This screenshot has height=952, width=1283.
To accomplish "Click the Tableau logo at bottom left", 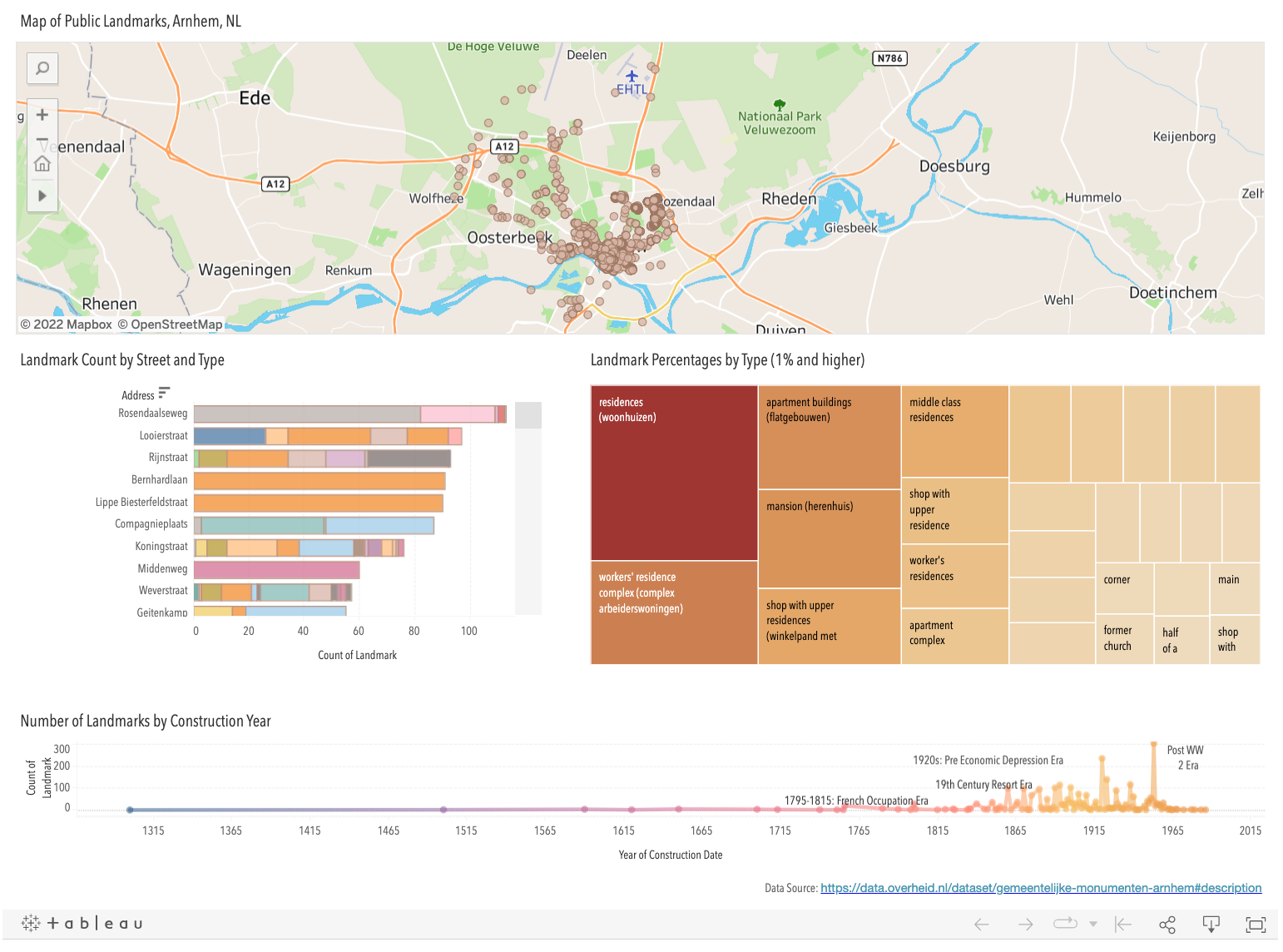I will point(81,923).
